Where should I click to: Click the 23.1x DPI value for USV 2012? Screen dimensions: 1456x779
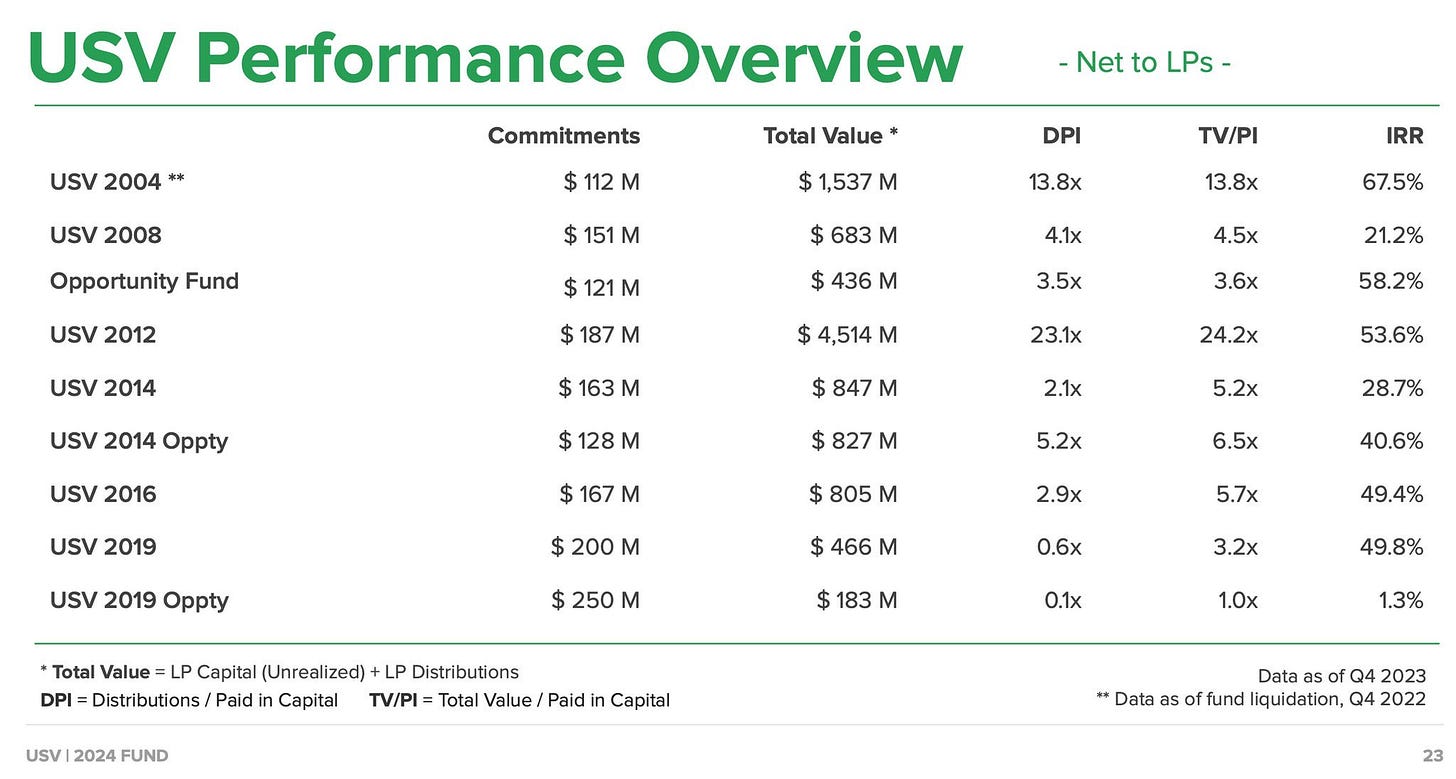(x=1057, y=334)
